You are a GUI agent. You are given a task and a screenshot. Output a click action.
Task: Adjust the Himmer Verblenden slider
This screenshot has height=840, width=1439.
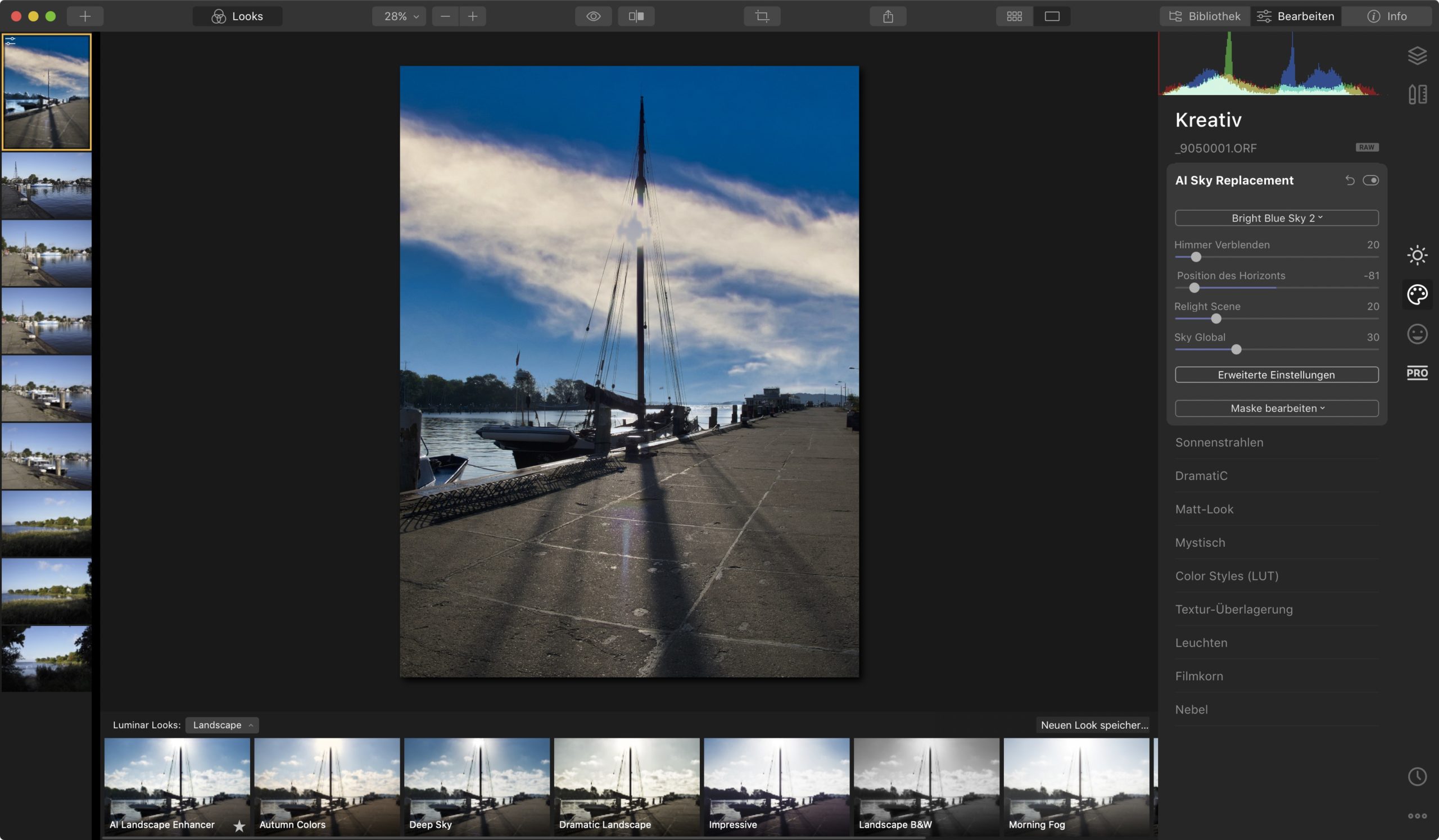click(x=1196, y=257)
